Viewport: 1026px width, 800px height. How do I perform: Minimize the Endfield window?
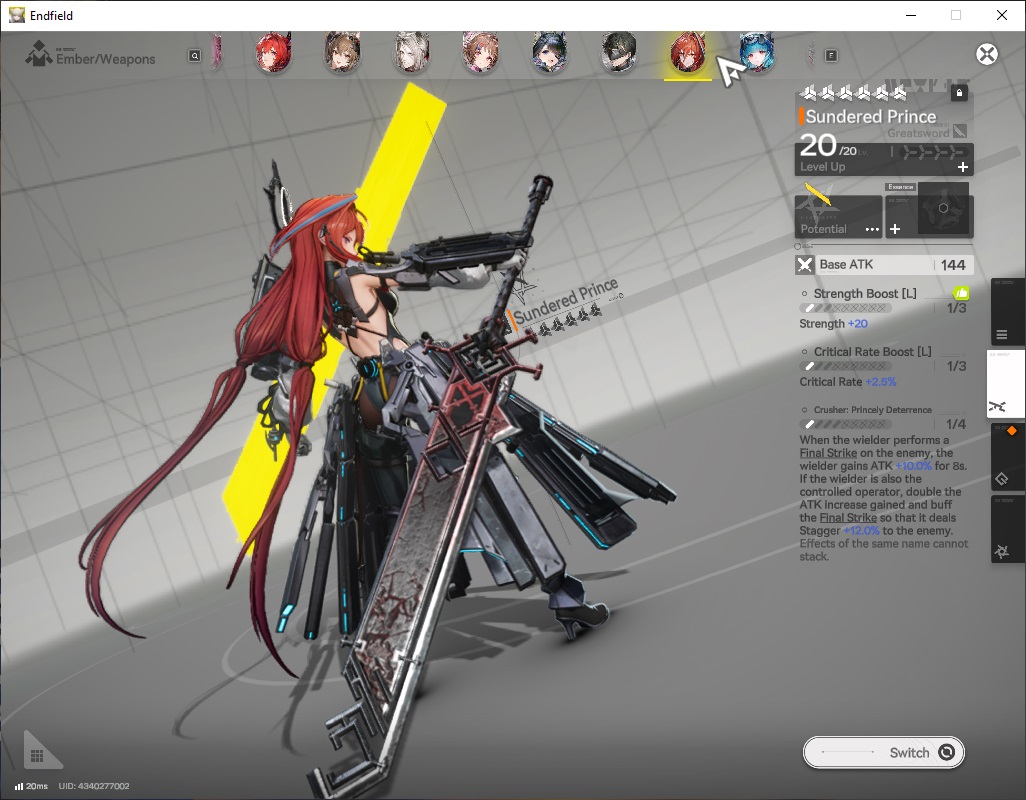(x=910, y=15)
